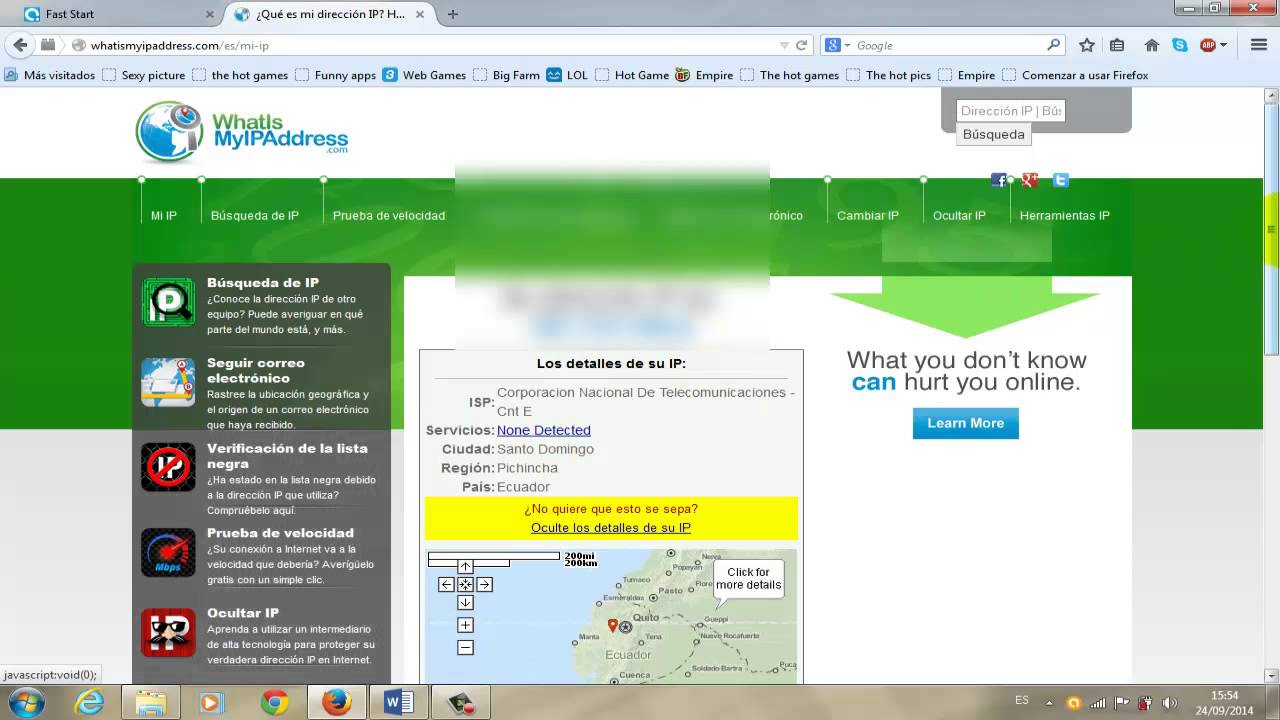Open the Herramientas IP menu item
Screen dimensions: 1280x720
(1065, 215)
